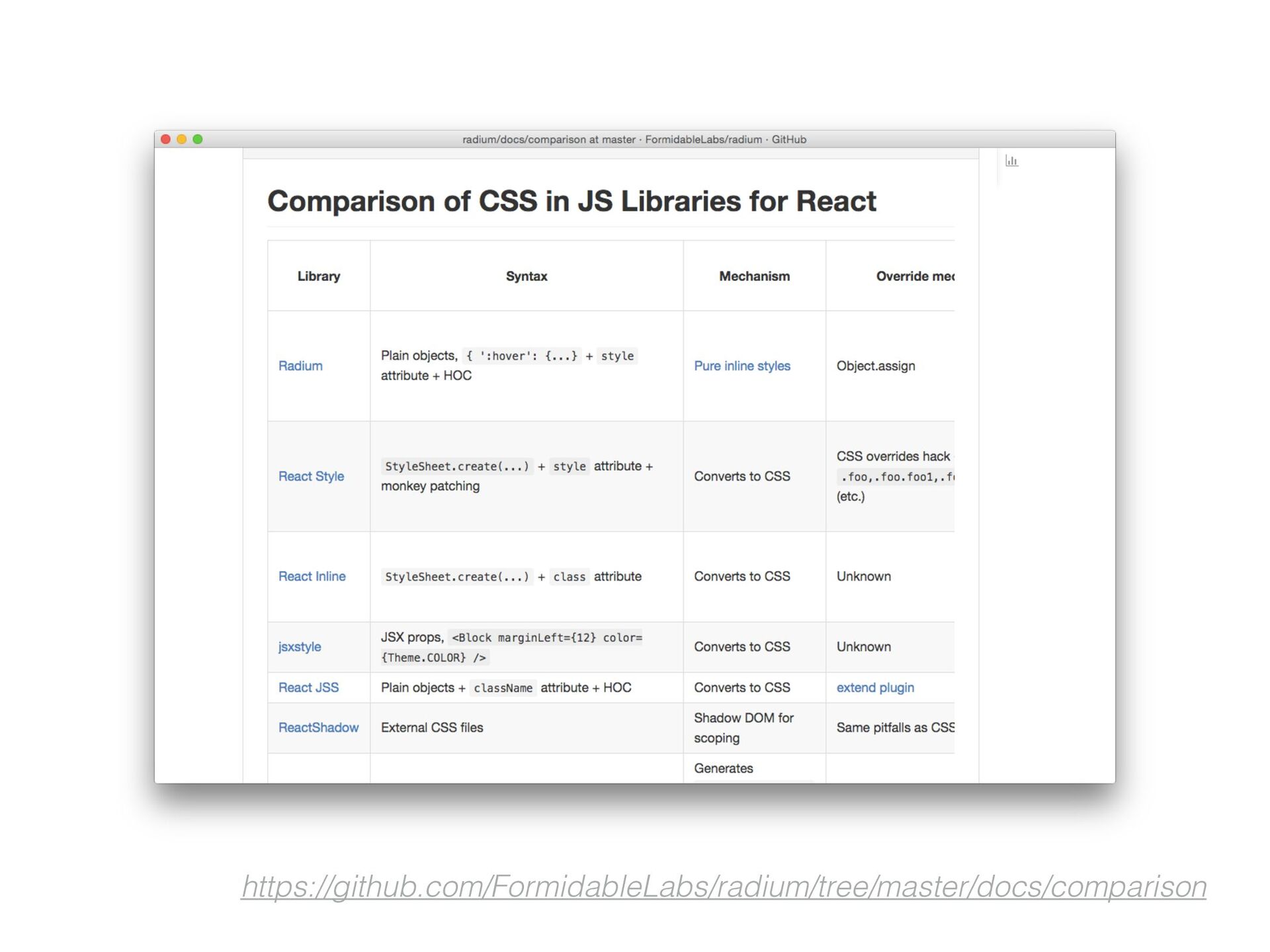Image resolution: width=1270 pixels, height=952 pixels.
Task: Open the React Style library link
Action: click(311, 476)
